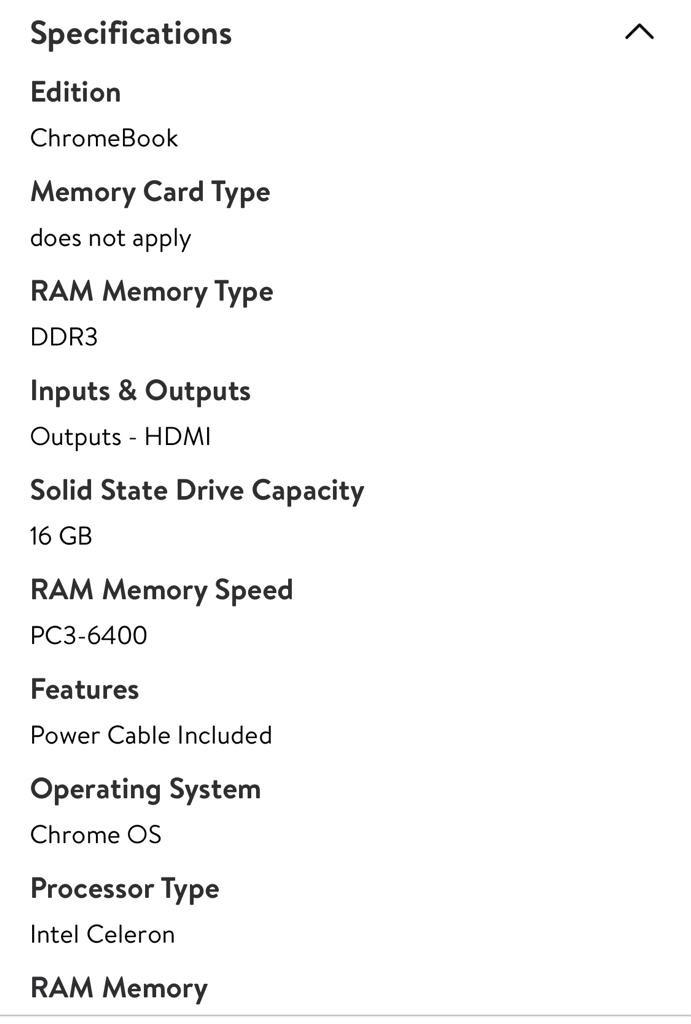This screenshot has width=691, height=1024.
Task: Click the ChromeBook edition value
Action: [x=104, y=138]
